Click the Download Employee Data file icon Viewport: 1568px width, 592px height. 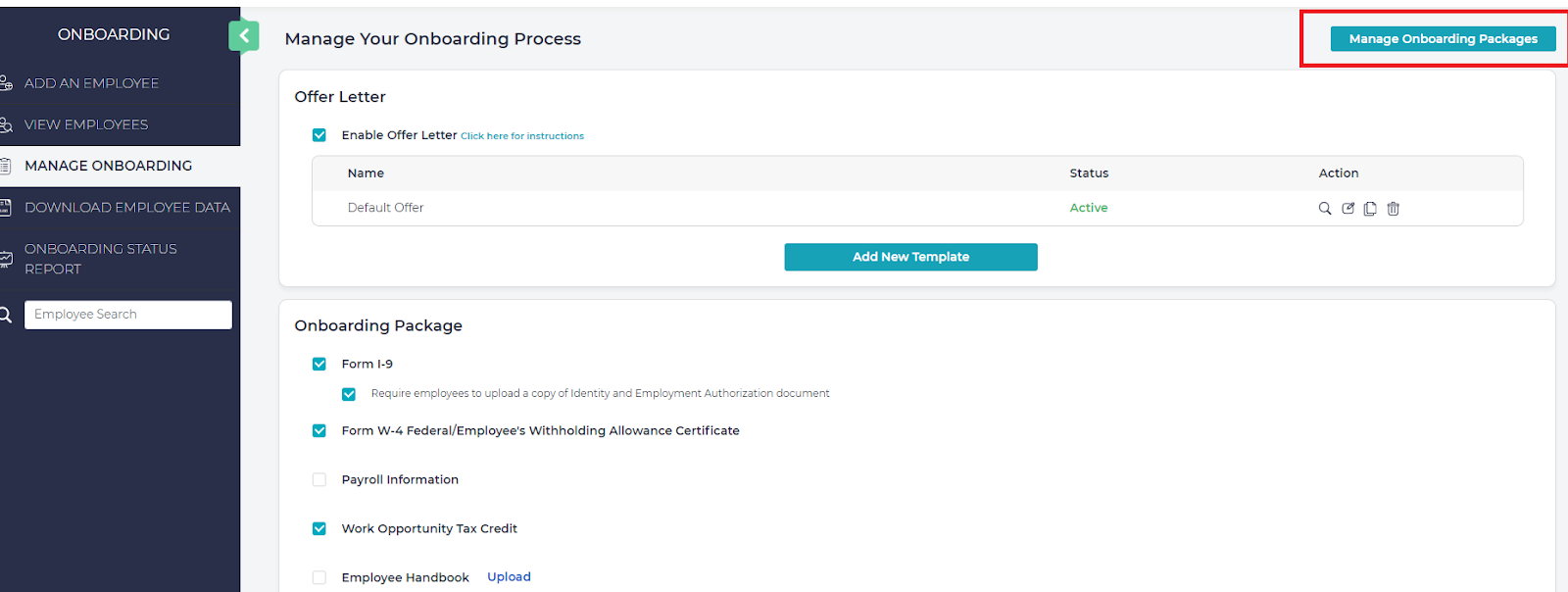tap(6, 208)
